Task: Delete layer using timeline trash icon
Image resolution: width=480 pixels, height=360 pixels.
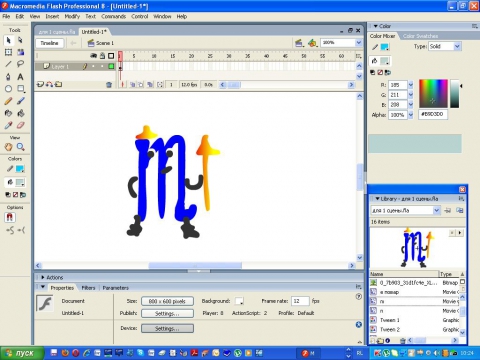Action: click(x=109, y=85)
